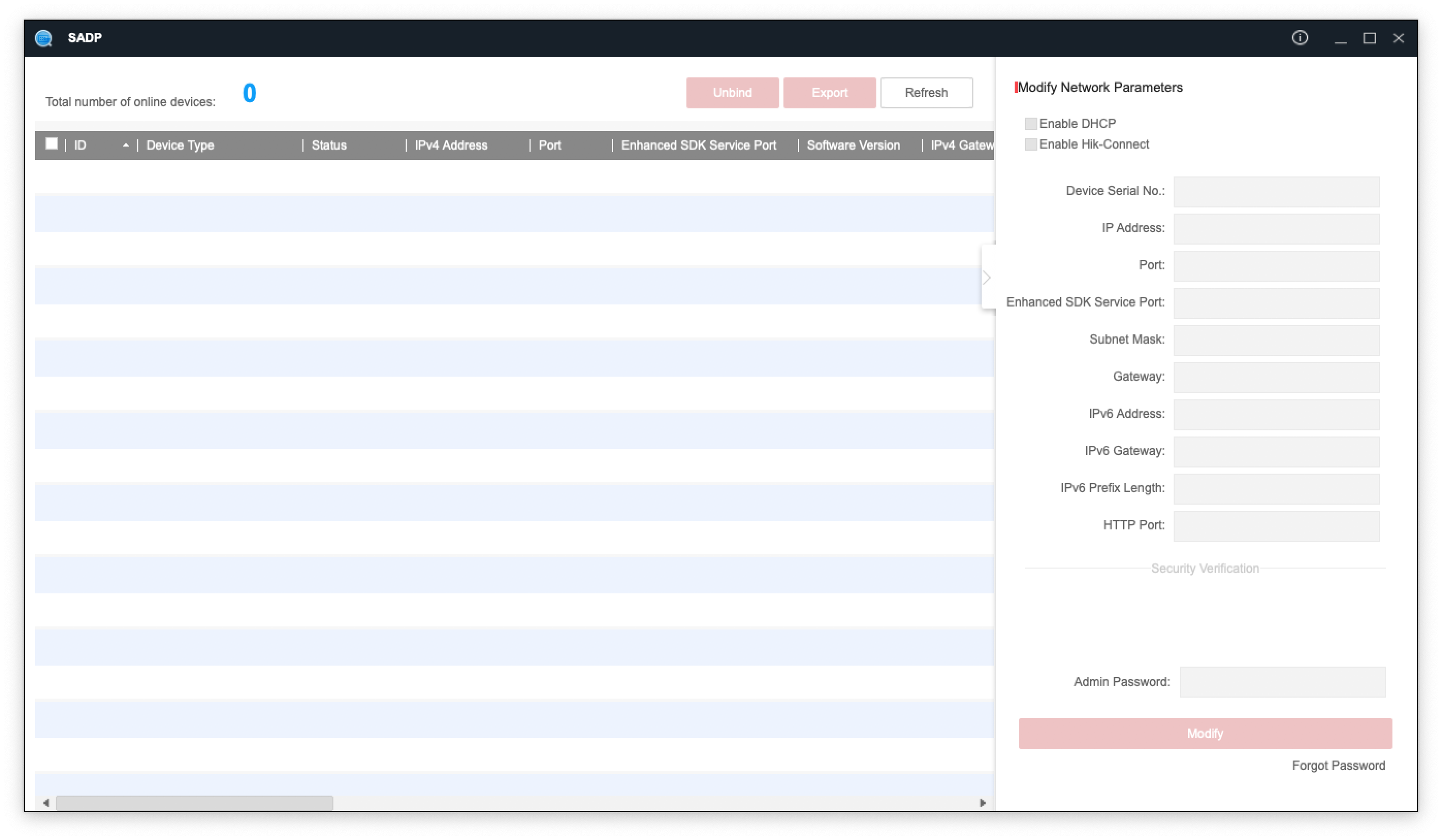This screenshot has width=1442, height=840.
Task: Click the horizontal scrollbar thumb
Action: tap(195, 803)
